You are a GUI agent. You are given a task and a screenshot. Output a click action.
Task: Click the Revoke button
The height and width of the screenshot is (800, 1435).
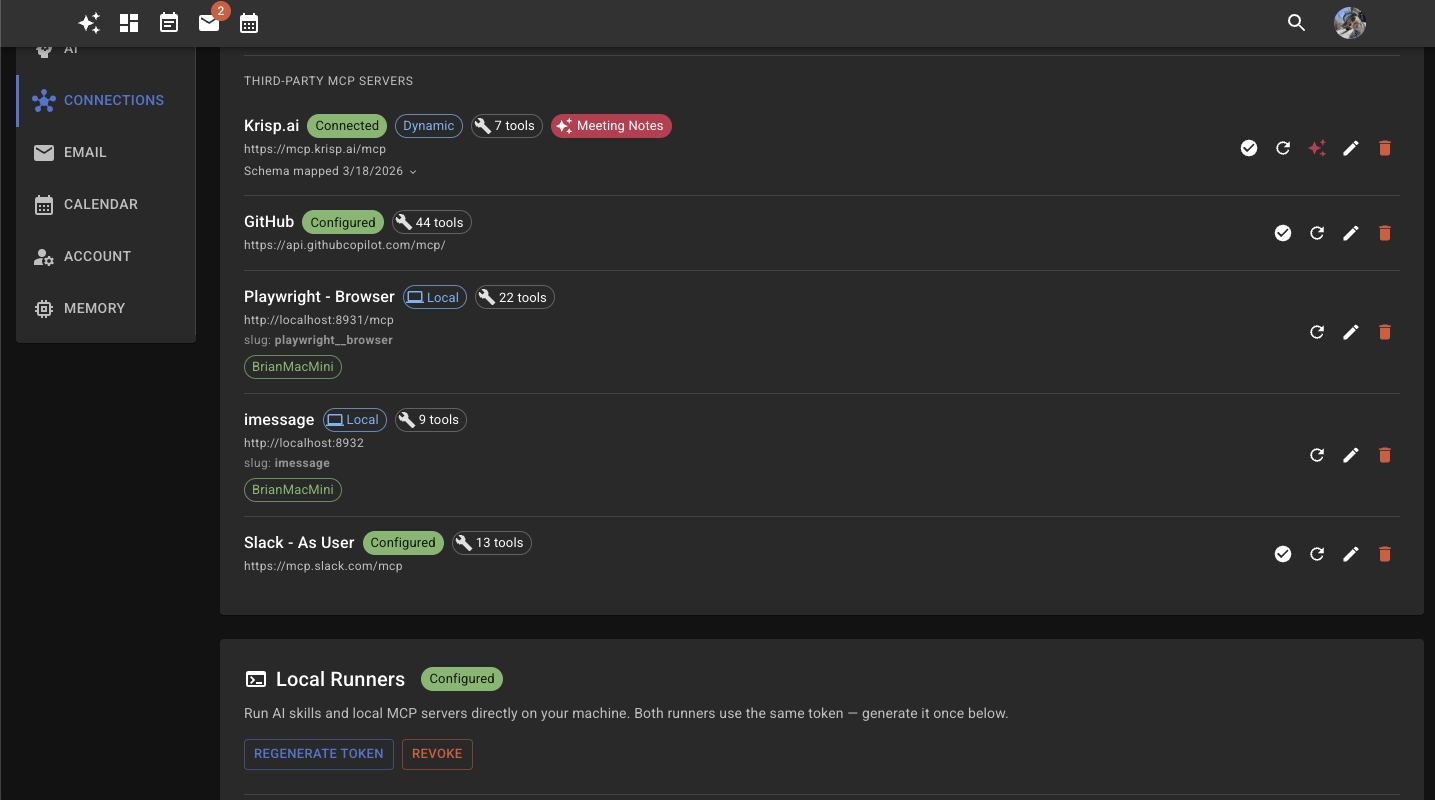(437, 754)
